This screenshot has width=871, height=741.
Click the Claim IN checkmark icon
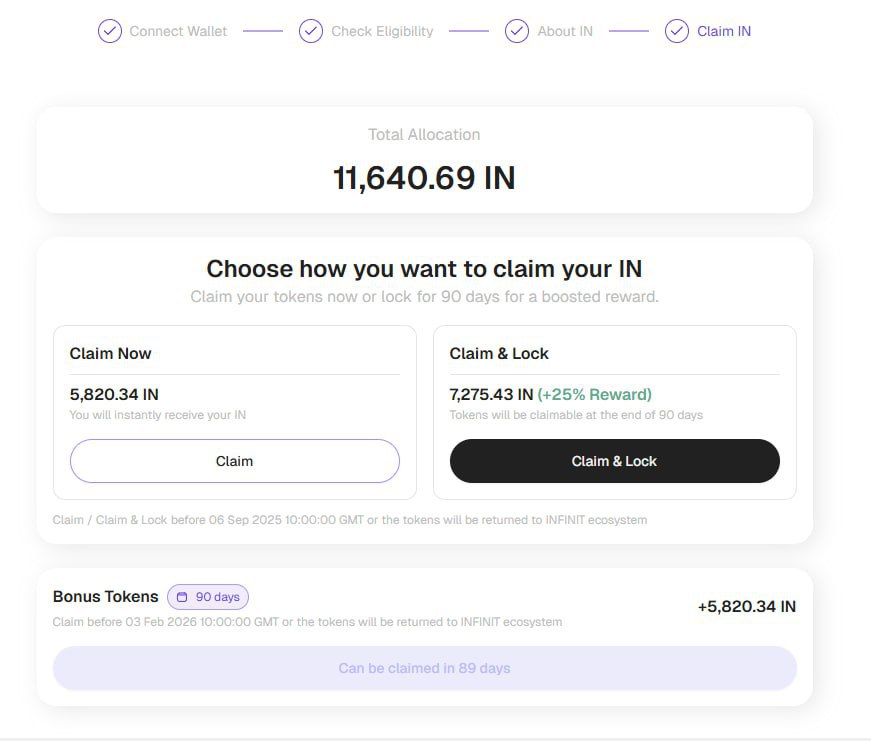pos(677,31)
